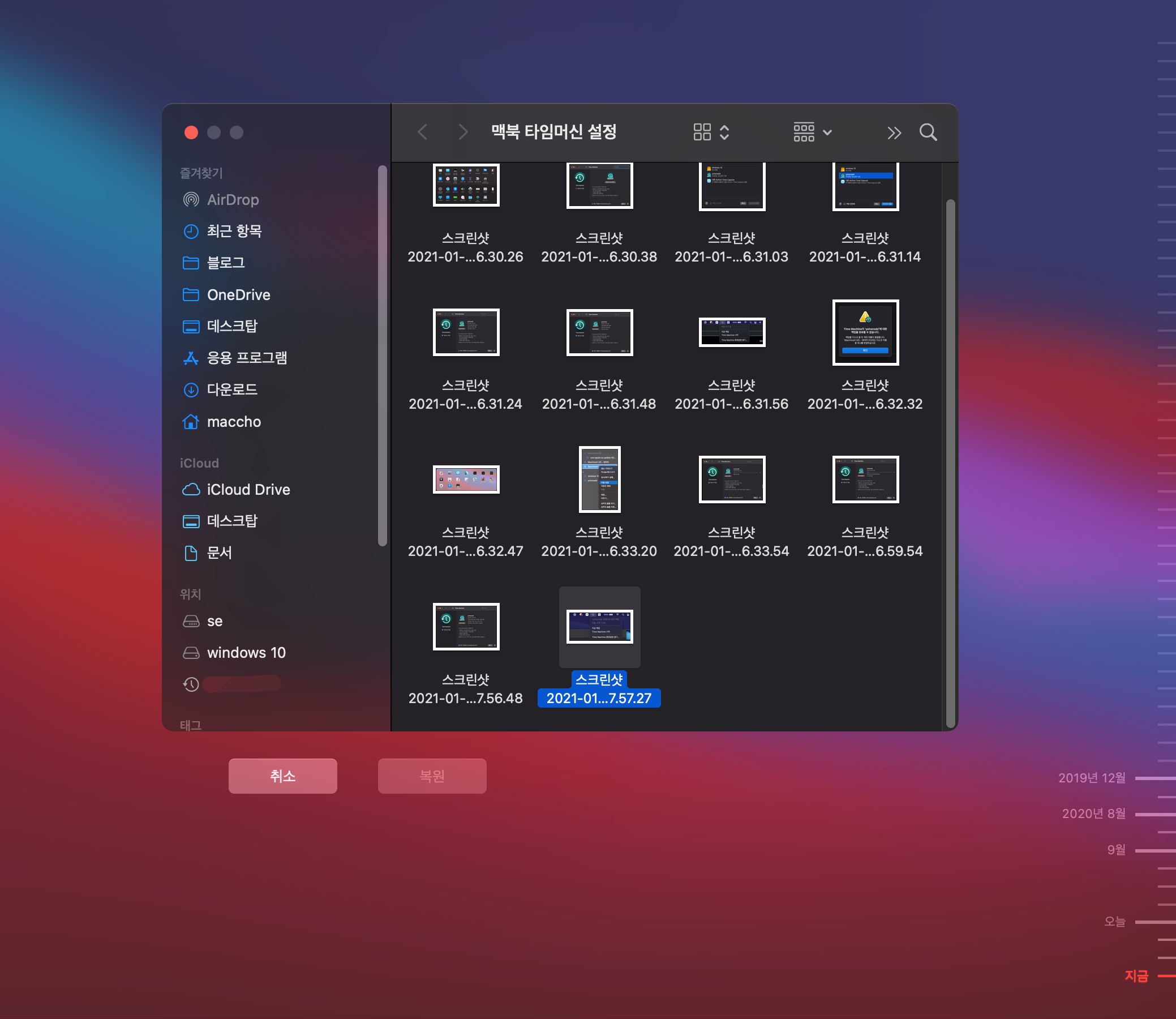Click the AirDrop sidebar icon

pyautogui.click(x=191, y=200)
